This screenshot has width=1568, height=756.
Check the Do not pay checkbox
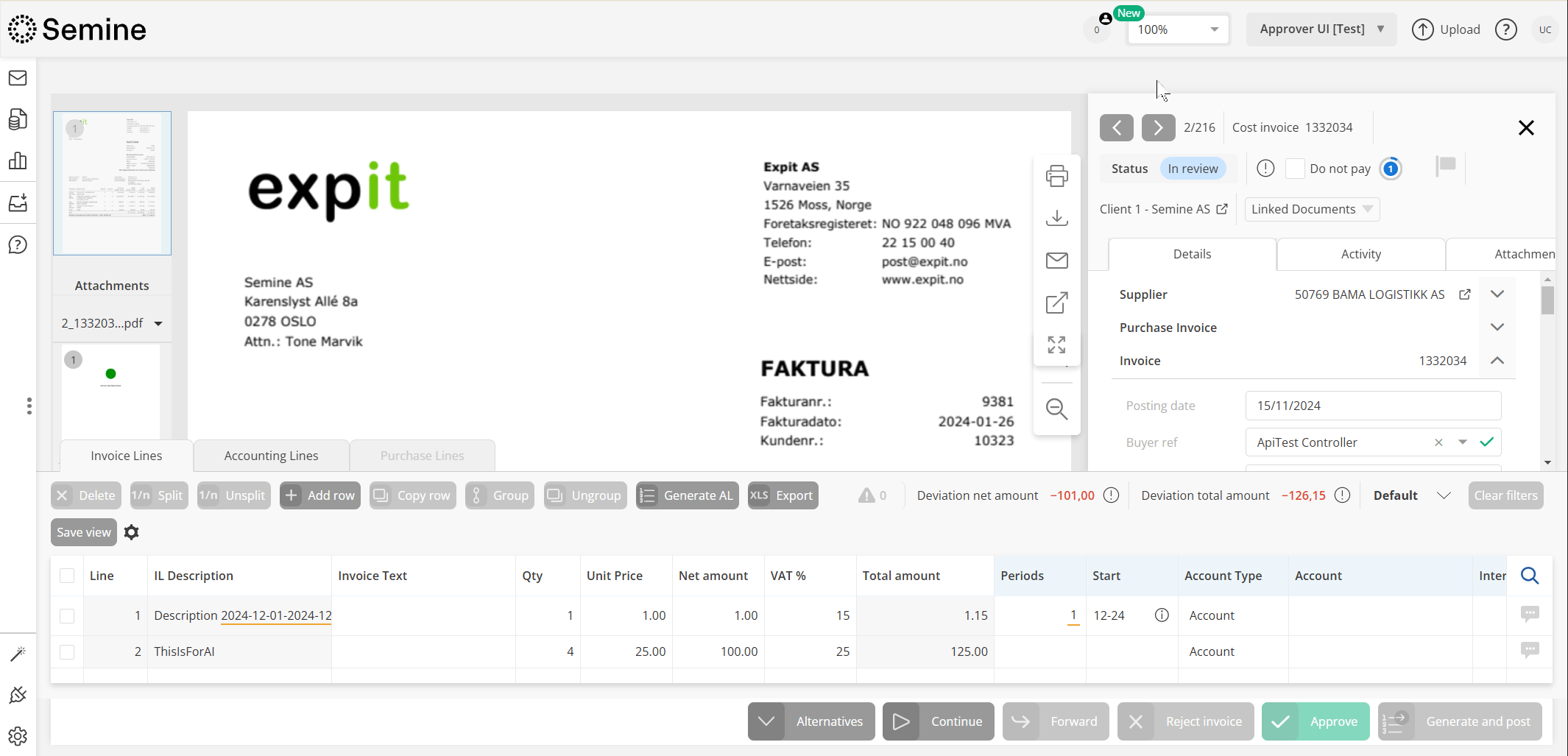coord(1294,169)
